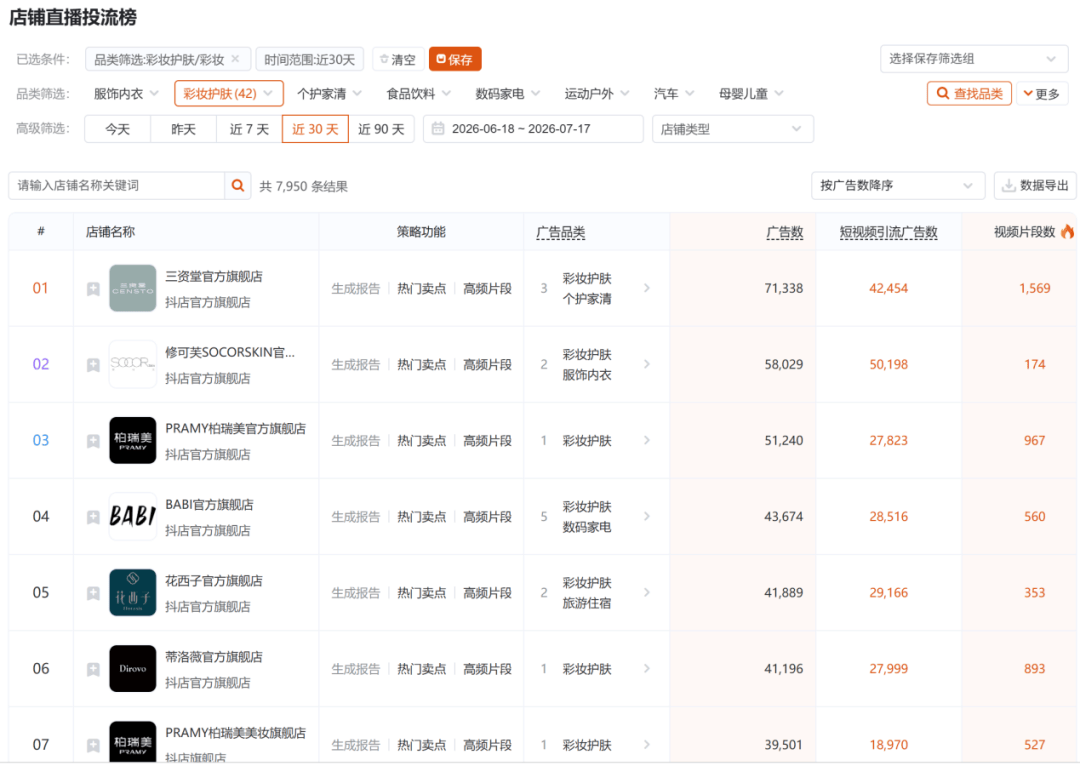This screenshot has width=1080, height=766.
Task: Click 高频片段 for 蒂洛薇官方旗舰店
Action: 488,669
